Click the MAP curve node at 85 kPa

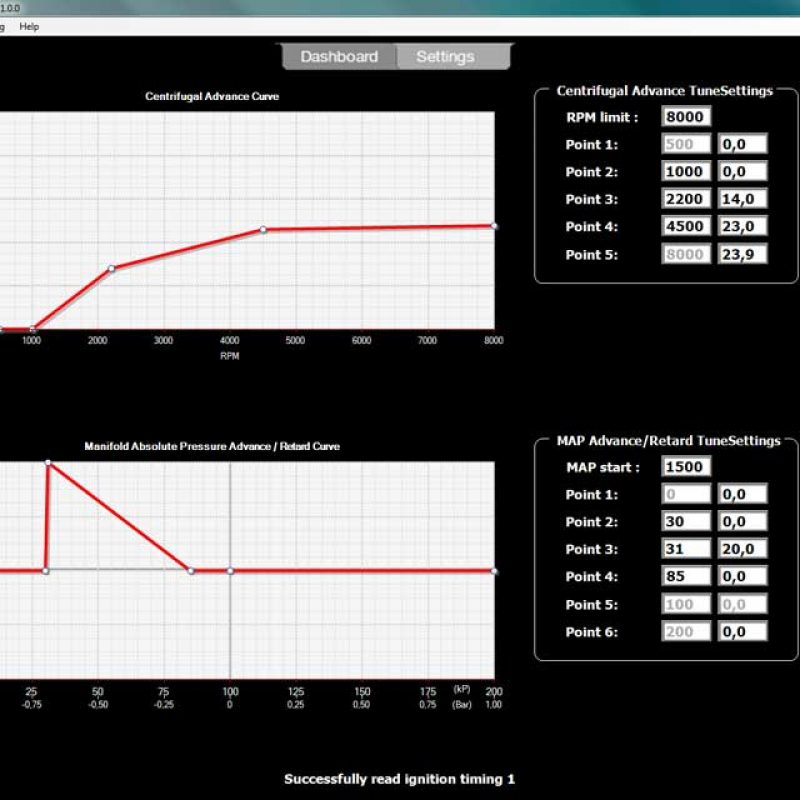click(191, 571)
